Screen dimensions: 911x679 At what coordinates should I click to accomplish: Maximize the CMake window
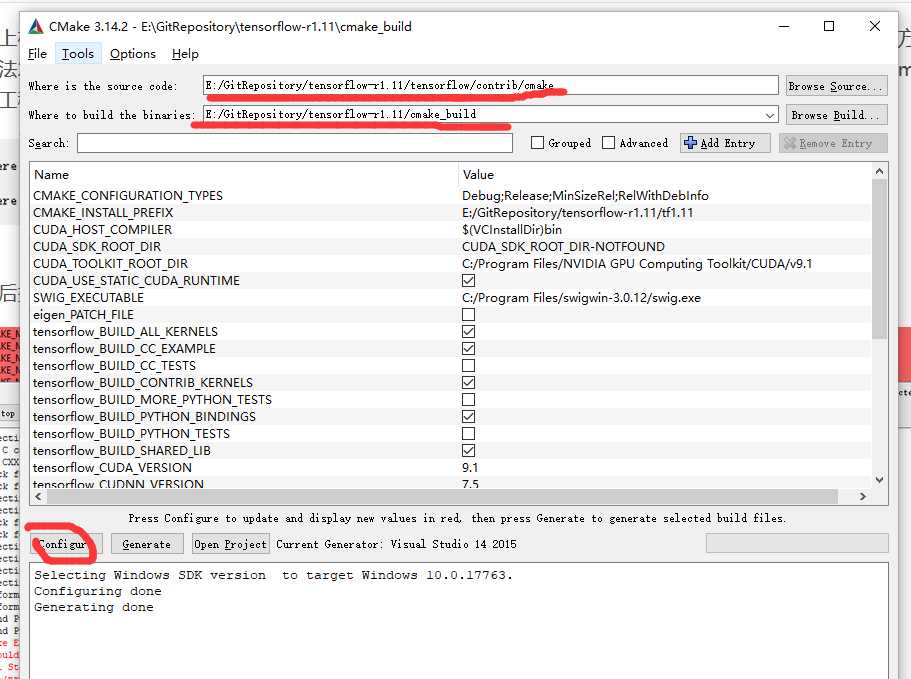tap(829, 26)
